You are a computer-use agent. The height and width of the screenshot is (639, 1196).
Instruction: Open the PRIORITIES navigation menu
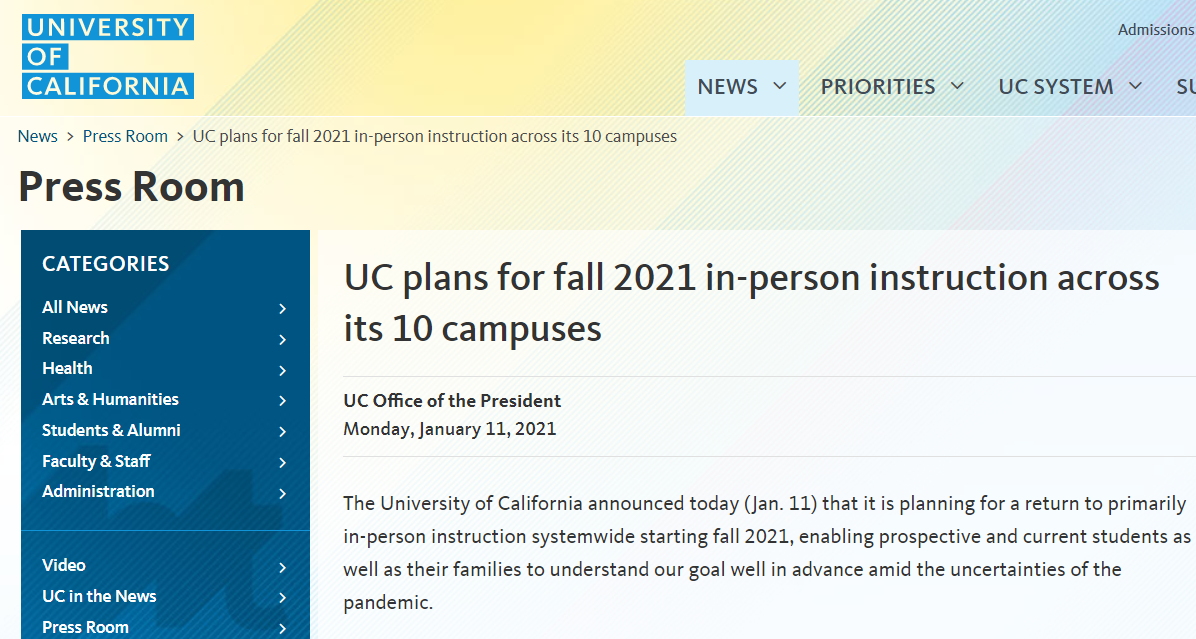pyautogui.click(x=878, y=87)
